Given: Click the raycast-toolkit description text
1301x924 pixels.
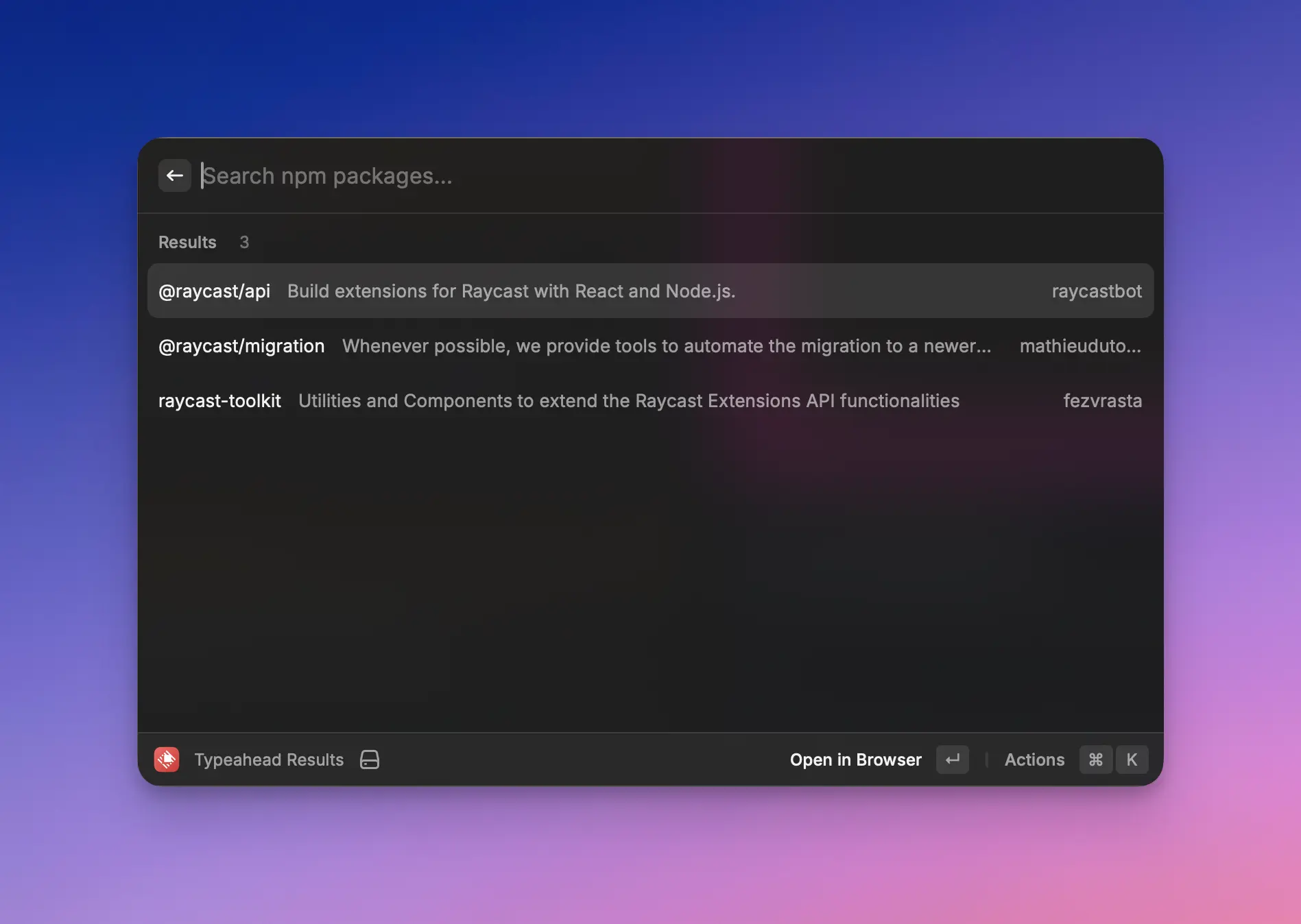Looking at the screenshot, I should pos(628,401).
